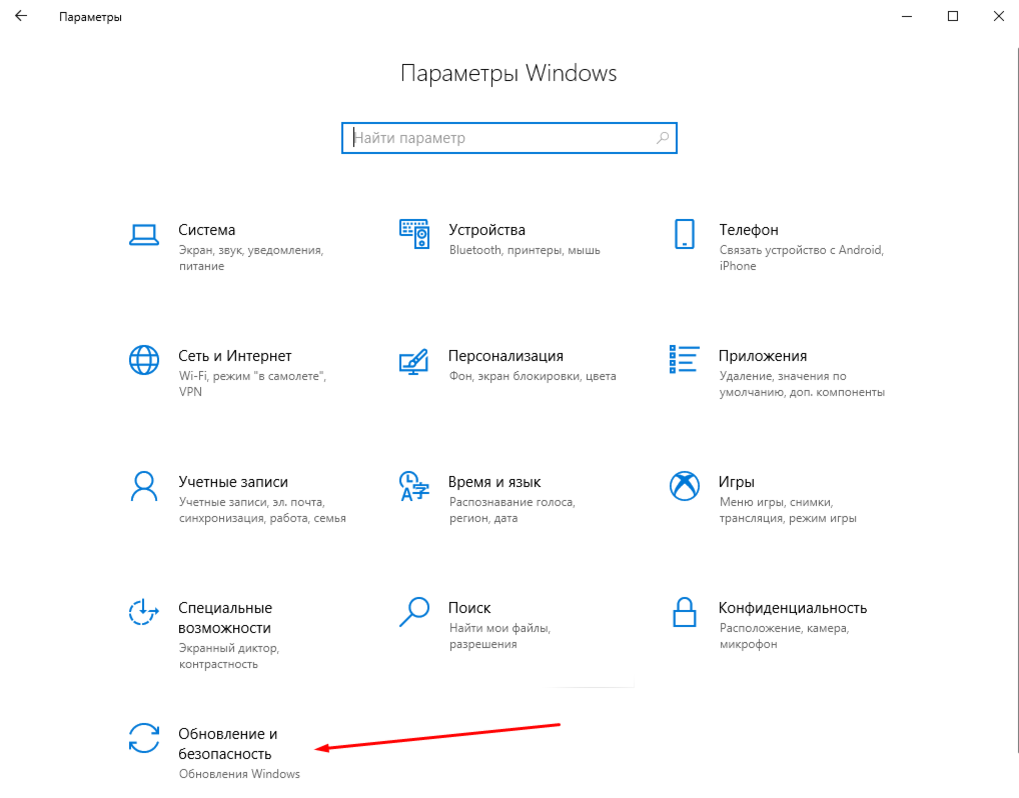The height and width of the screenshot is (798, 1019).
Task: Click the Связать устройство с Android text
Action: click(801, 258)
